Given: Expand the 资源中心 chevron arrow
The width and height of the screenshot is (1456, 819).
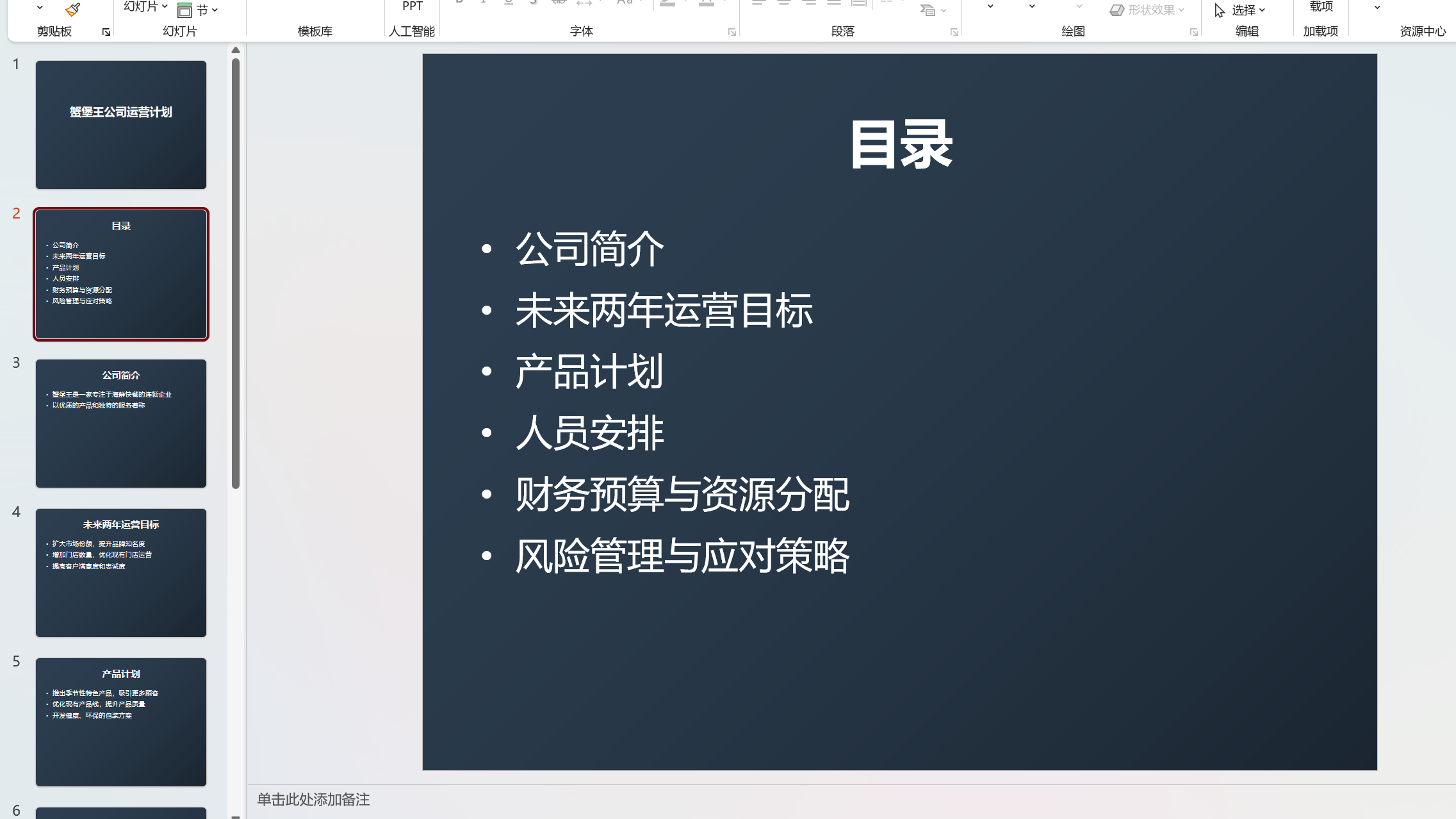Looking at the screenshot, I should [1377, 8].
